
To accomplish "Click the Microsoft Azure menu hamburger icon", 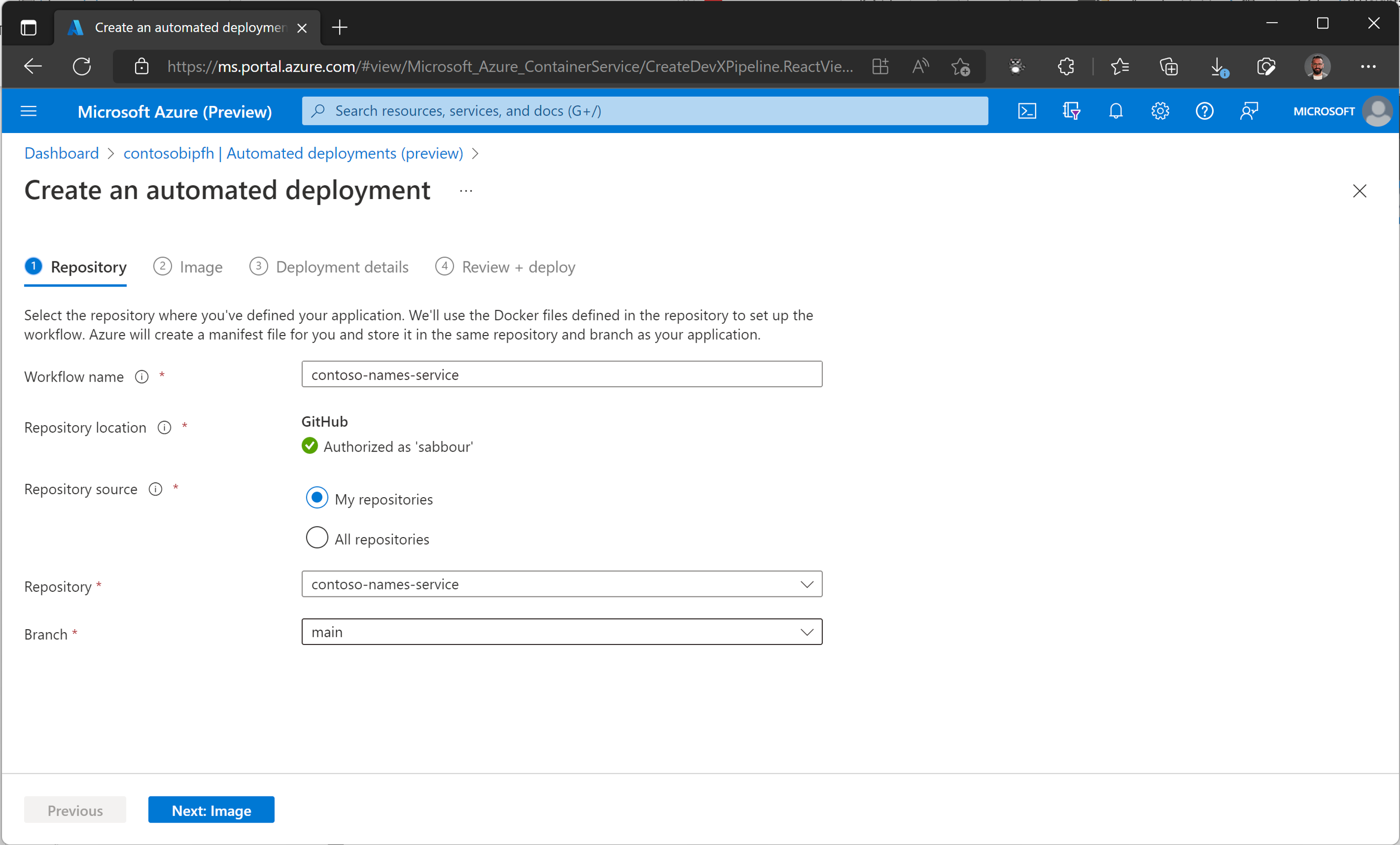I will pyautogui.click(x=29, y=110).
